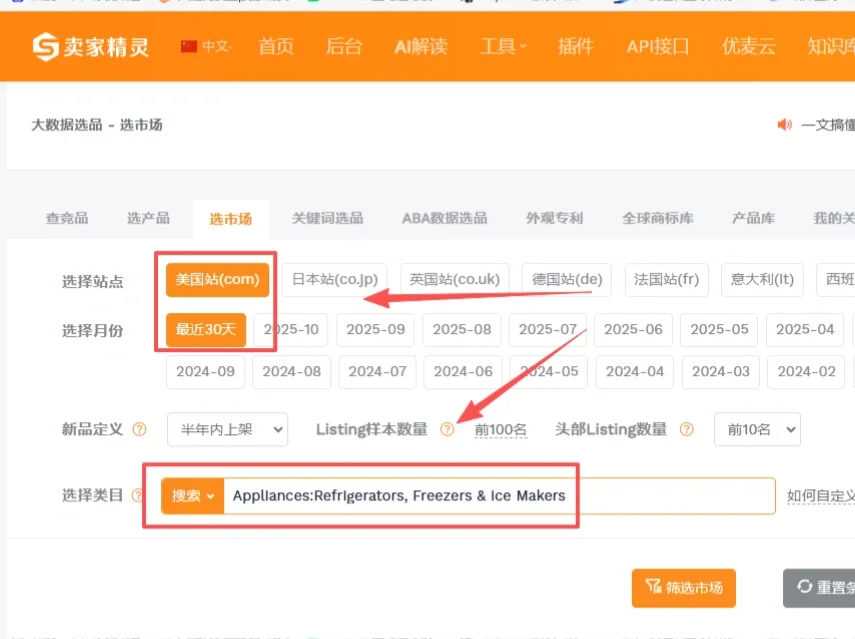The height and width of the screenshot is (639, 855).
Task: Select month 2025-04
Action: click(805, 329)
